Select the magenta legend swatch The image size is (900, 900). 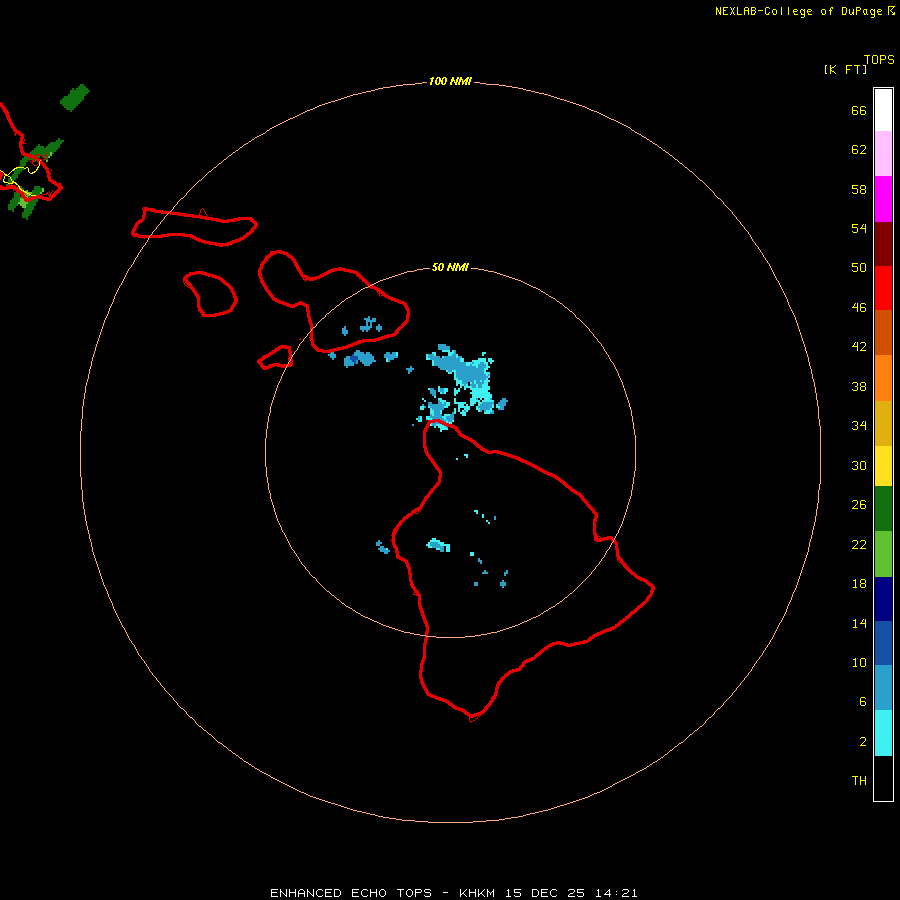(x=883, y=199)
